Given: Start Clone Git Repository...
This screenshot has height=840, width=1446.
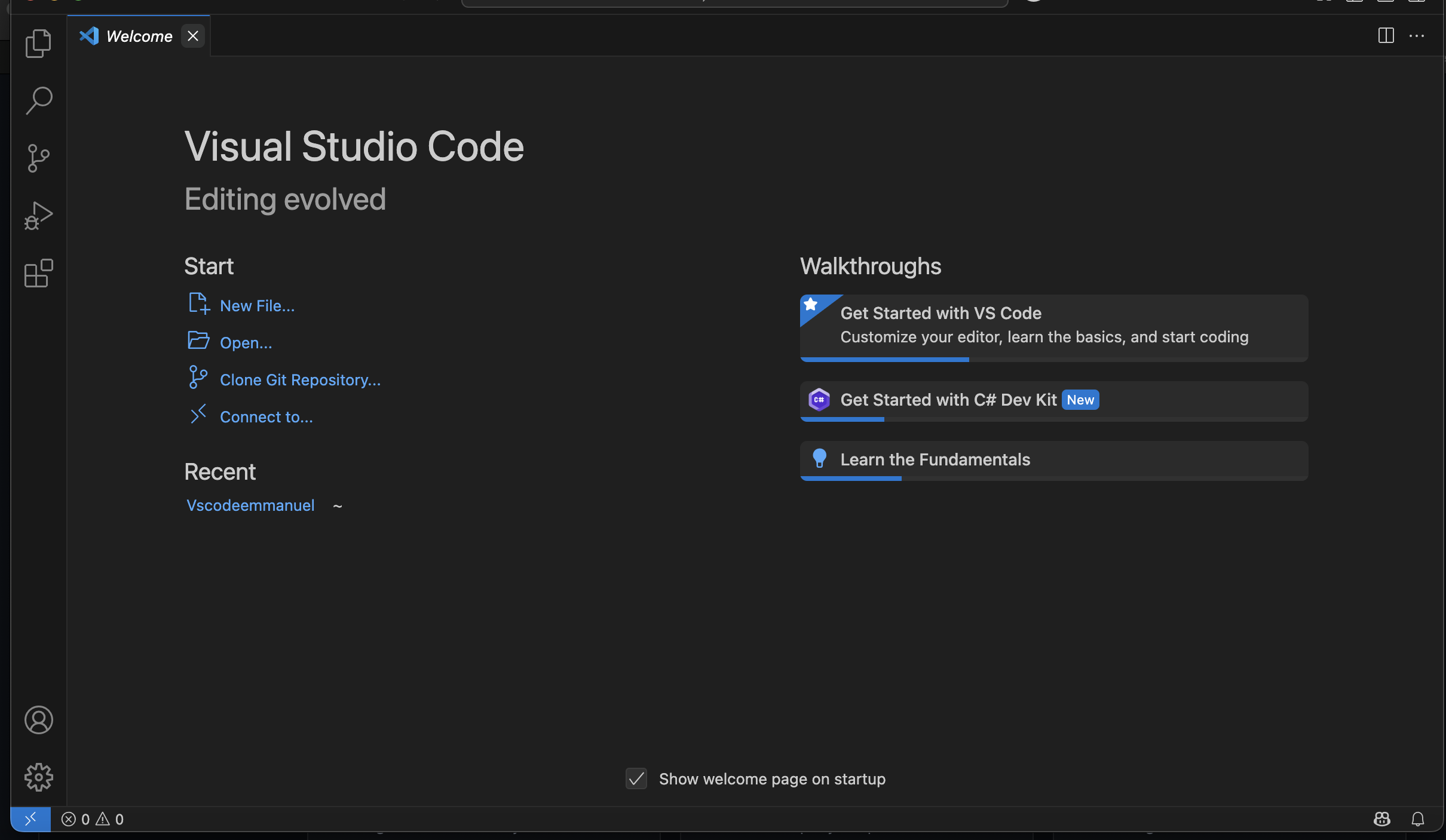Looking at the screenshot, I should 284,379.
